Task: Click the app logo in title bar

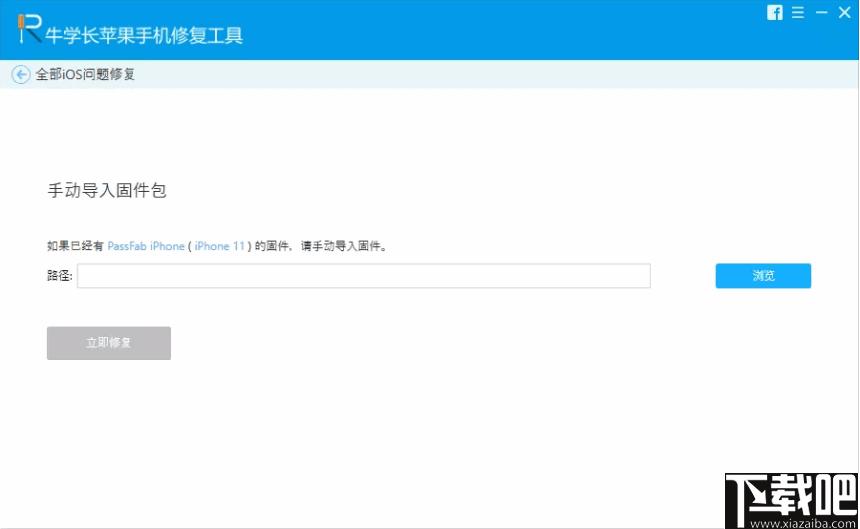Action: click(29, 29)
